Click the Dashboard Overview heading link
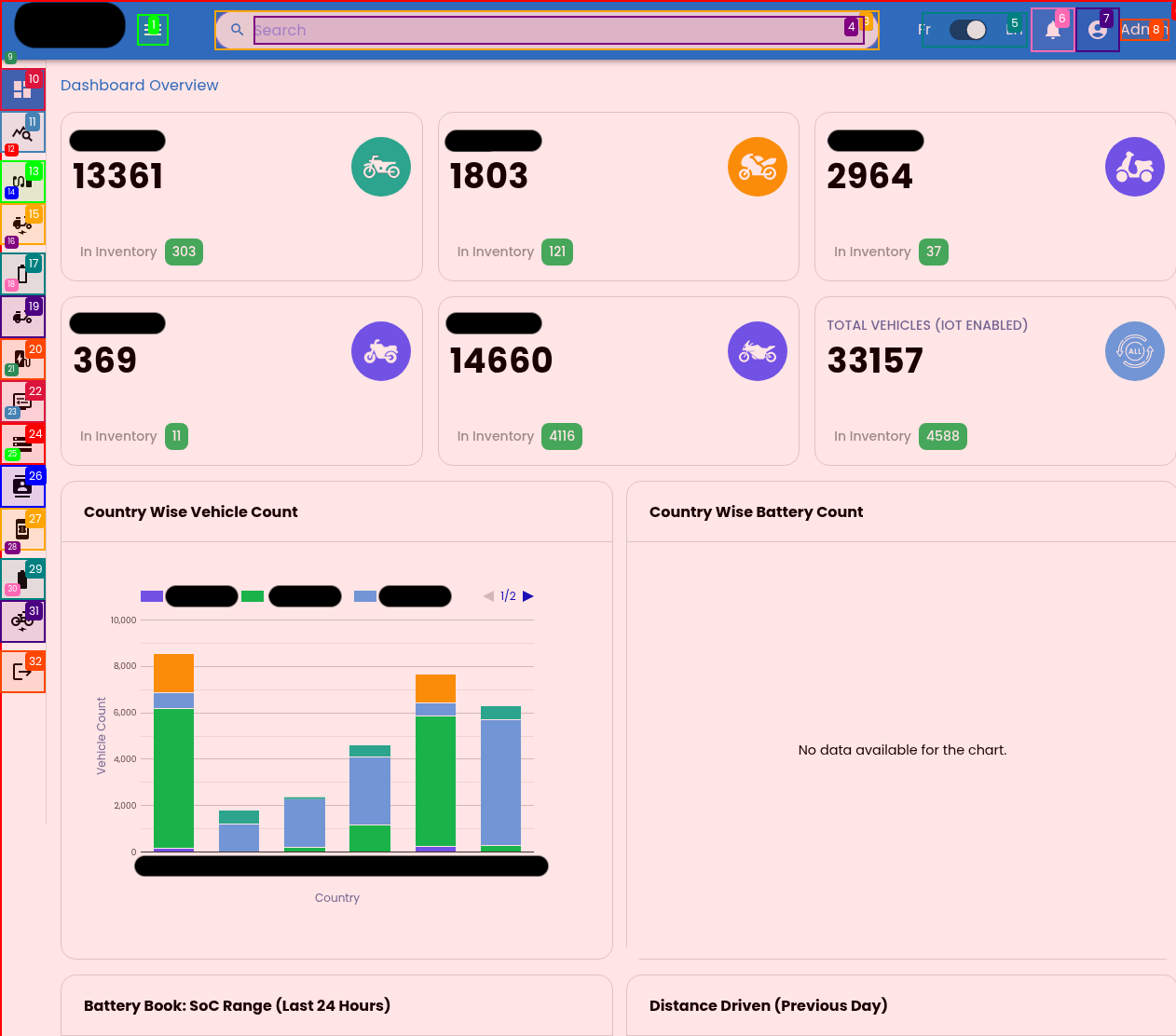Screen dimensions: 1176x1036 tap(140, 86)
